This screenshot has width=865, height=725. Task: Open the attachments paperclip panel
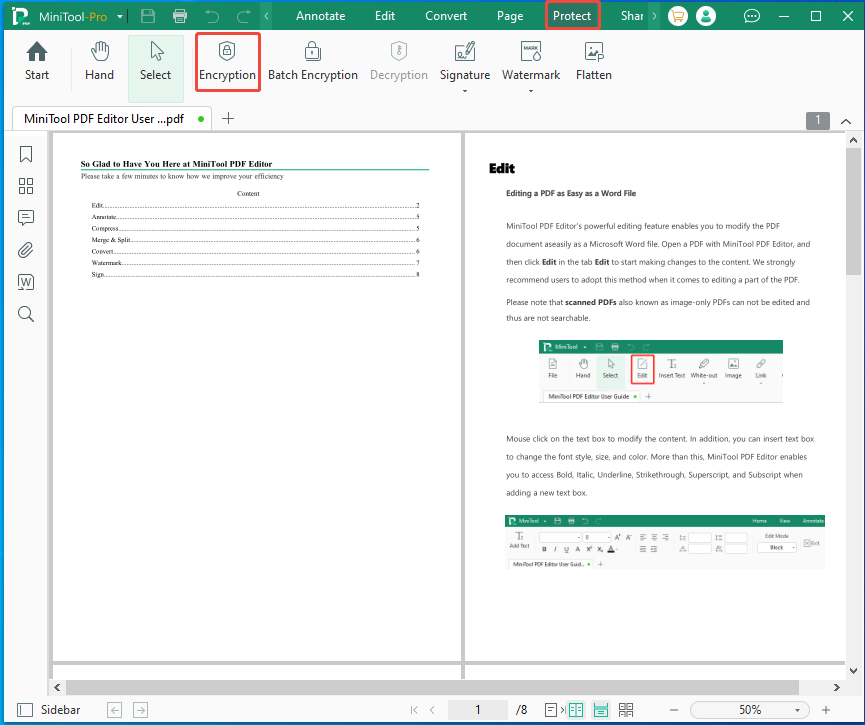[x=26, y=250]
